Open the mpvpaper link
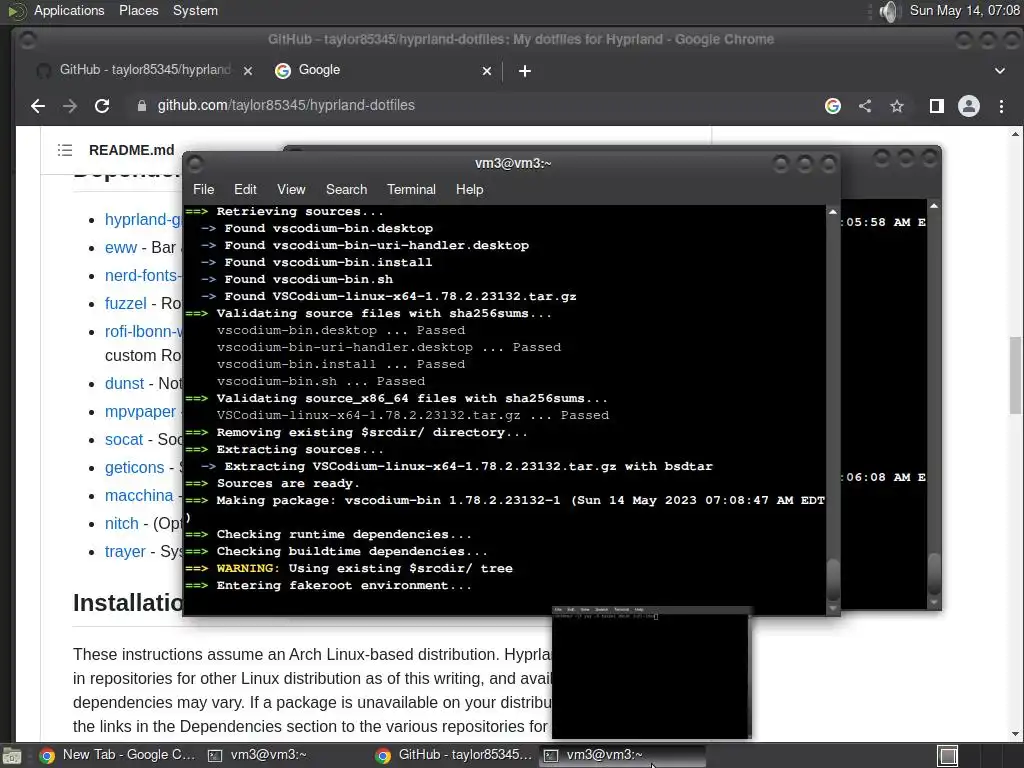The height and width of the screenshot is (768, 1024). point(140,411)
